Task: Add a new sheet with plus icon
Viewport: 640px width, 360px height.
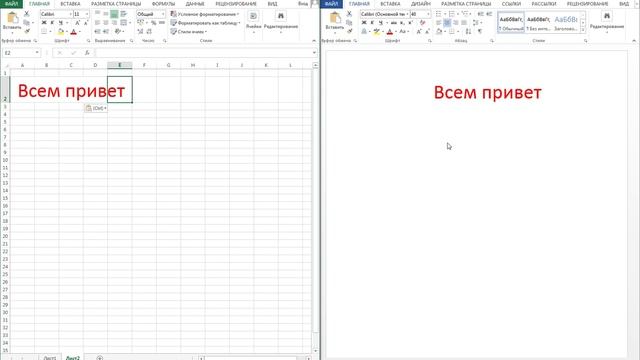Action: 100,358
